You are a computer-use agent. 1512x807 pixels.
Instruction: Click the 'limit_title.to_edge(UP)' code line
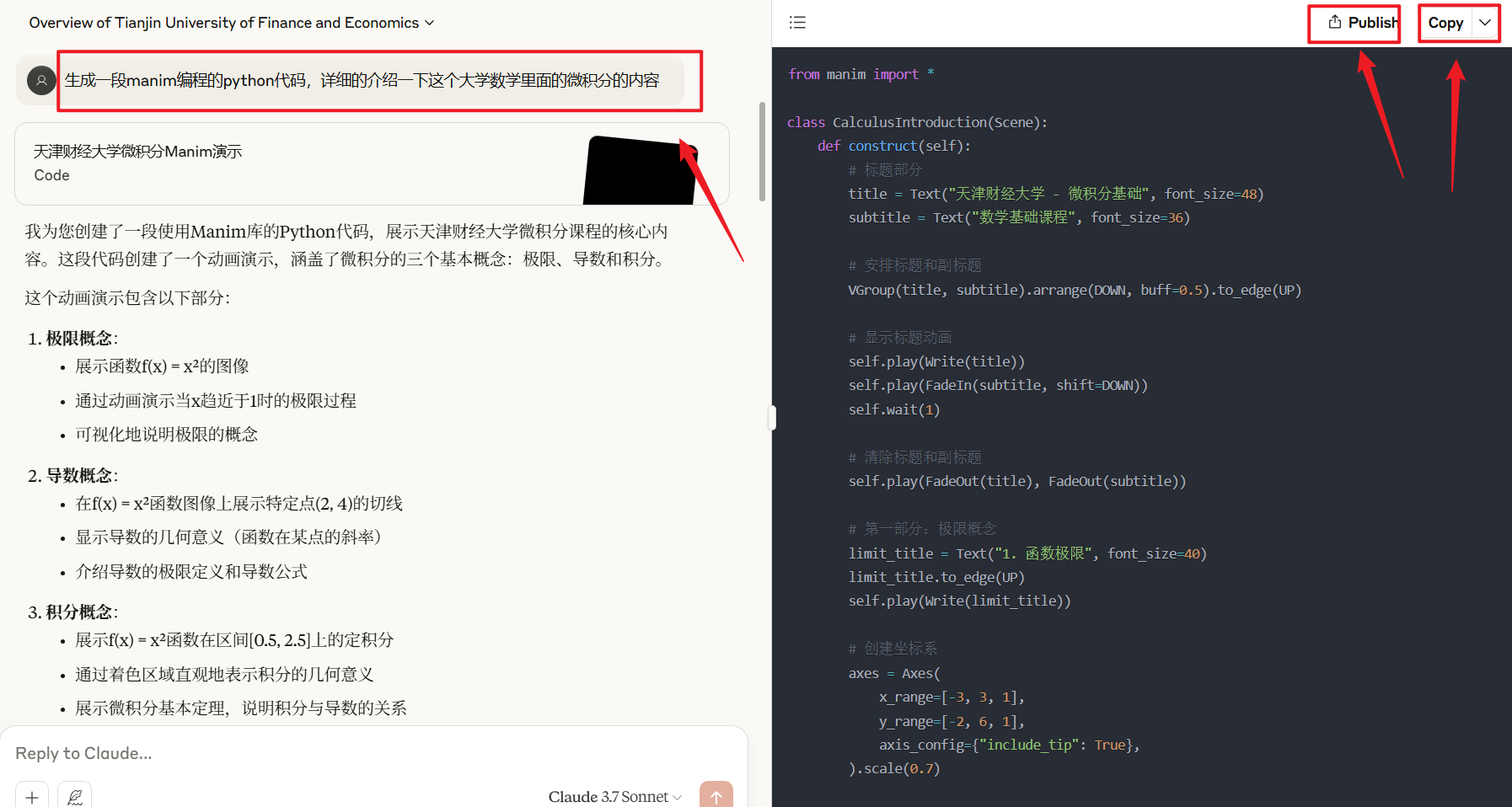936,577
